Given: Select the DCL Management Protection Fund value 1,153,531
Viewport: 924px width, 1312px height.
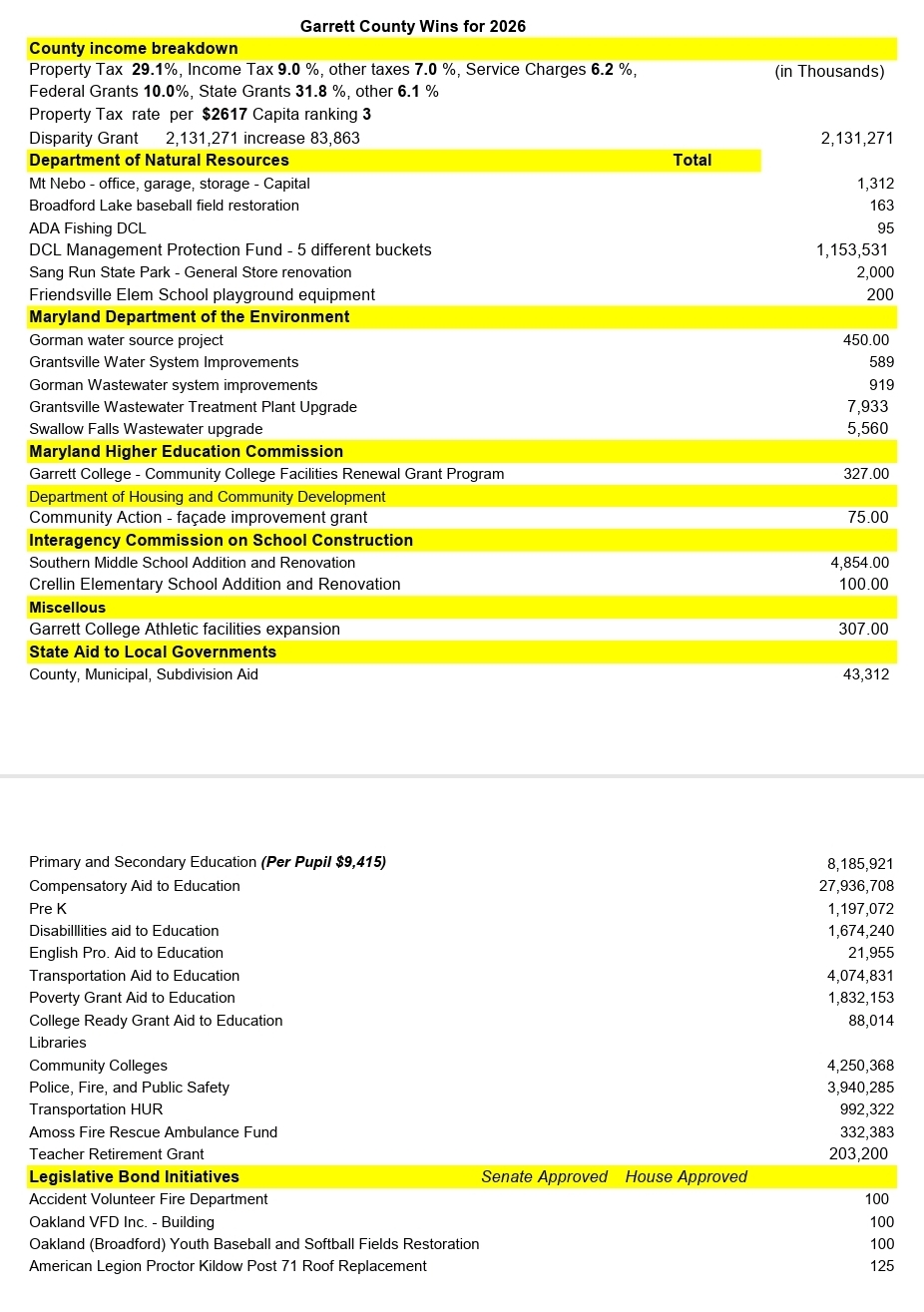Looking at the screenshot, I should click(x=851, y=249).
